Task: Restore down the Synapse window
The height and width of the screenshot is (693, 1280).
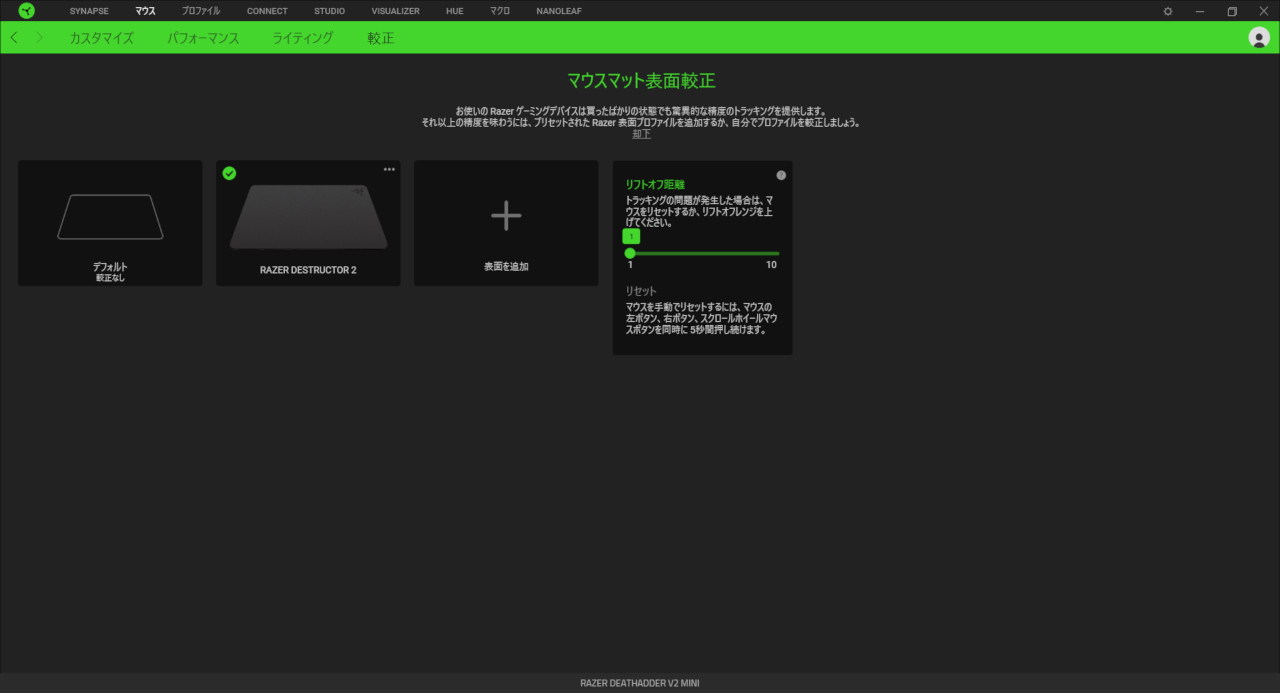Action: [1232, 11]
